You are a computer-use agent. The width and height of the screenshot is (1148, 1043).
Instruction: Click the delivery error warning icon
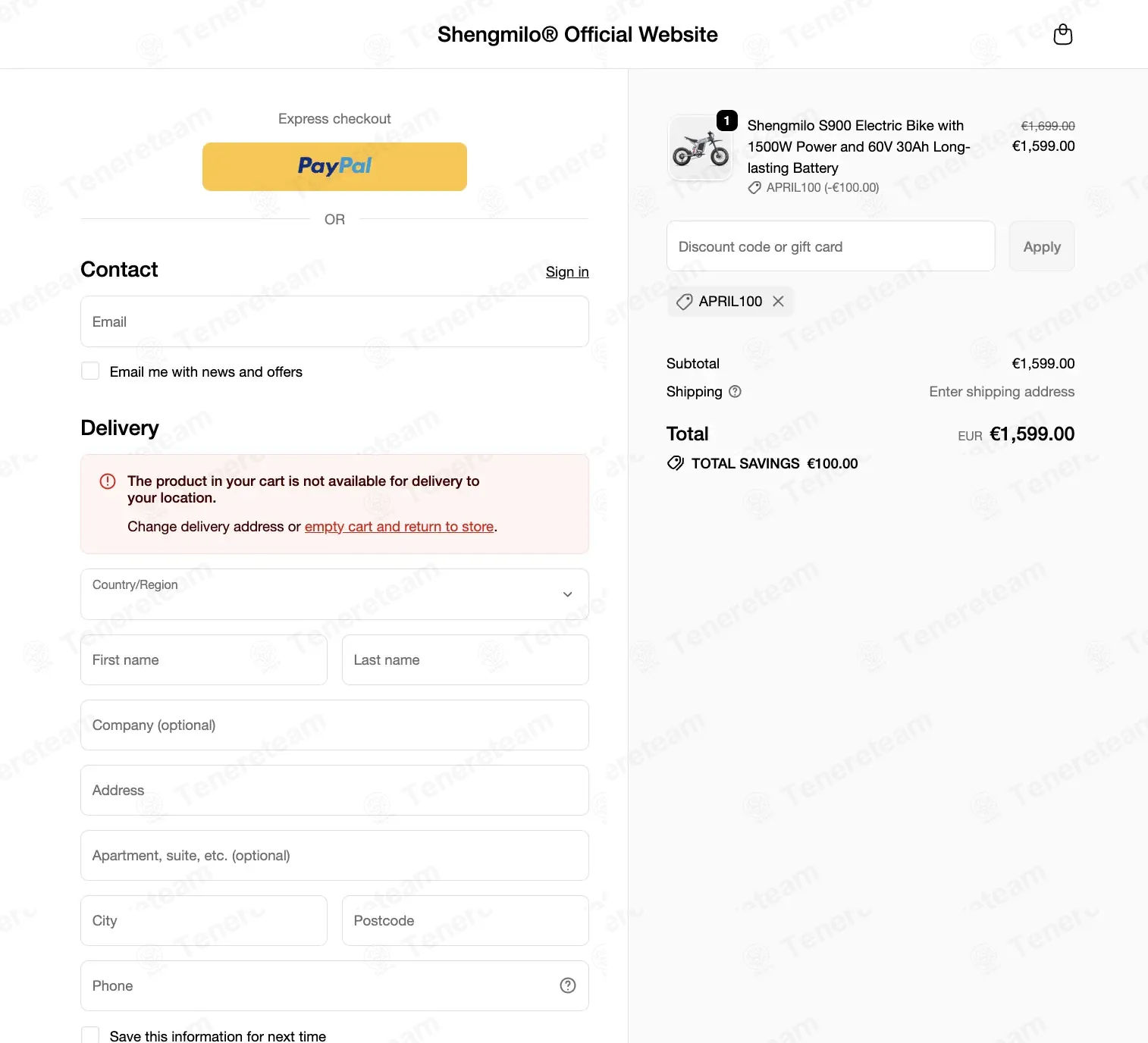pos(108,481)
